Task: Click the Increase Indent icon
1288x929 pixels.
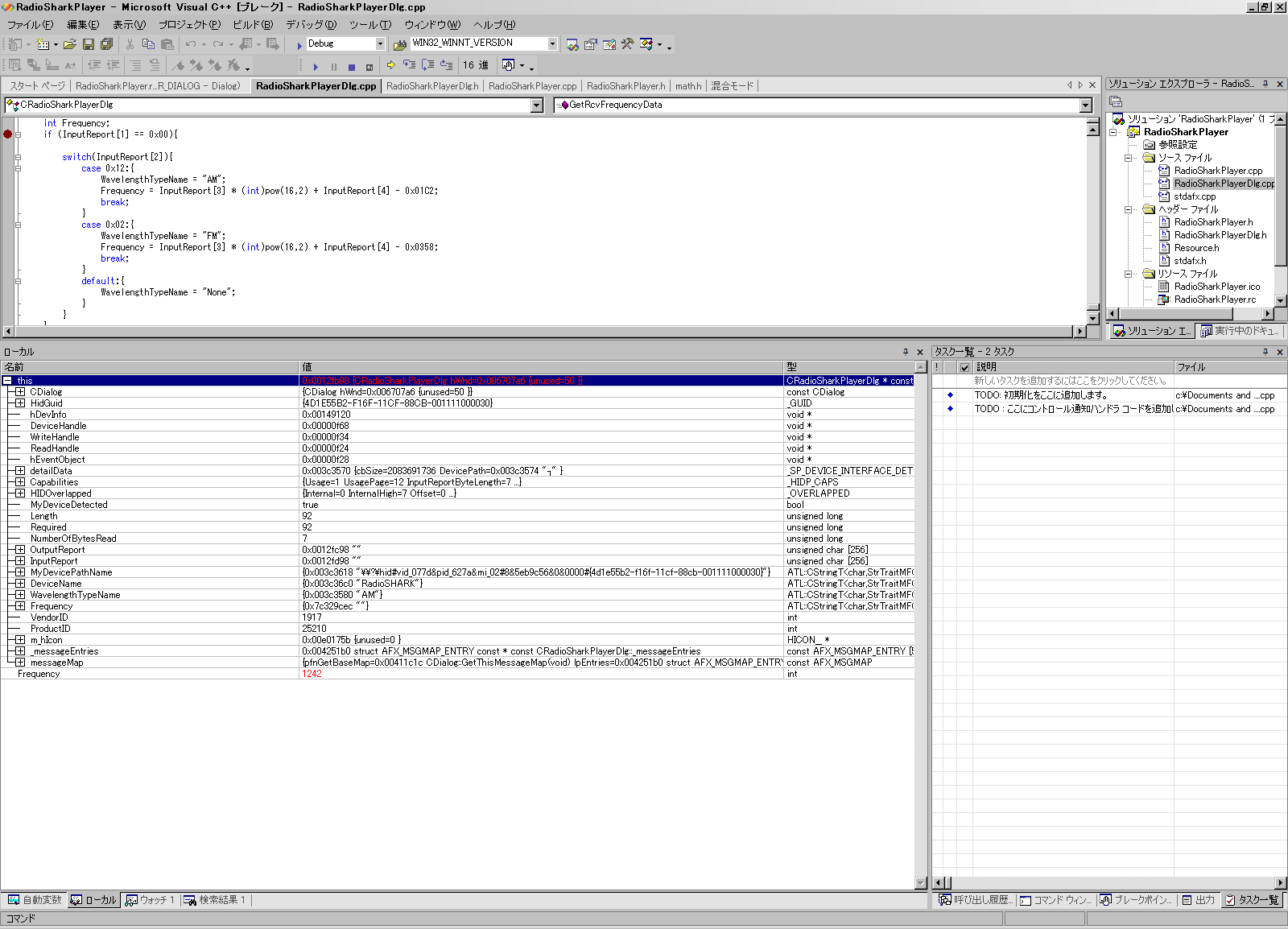Action: (113, 65)
